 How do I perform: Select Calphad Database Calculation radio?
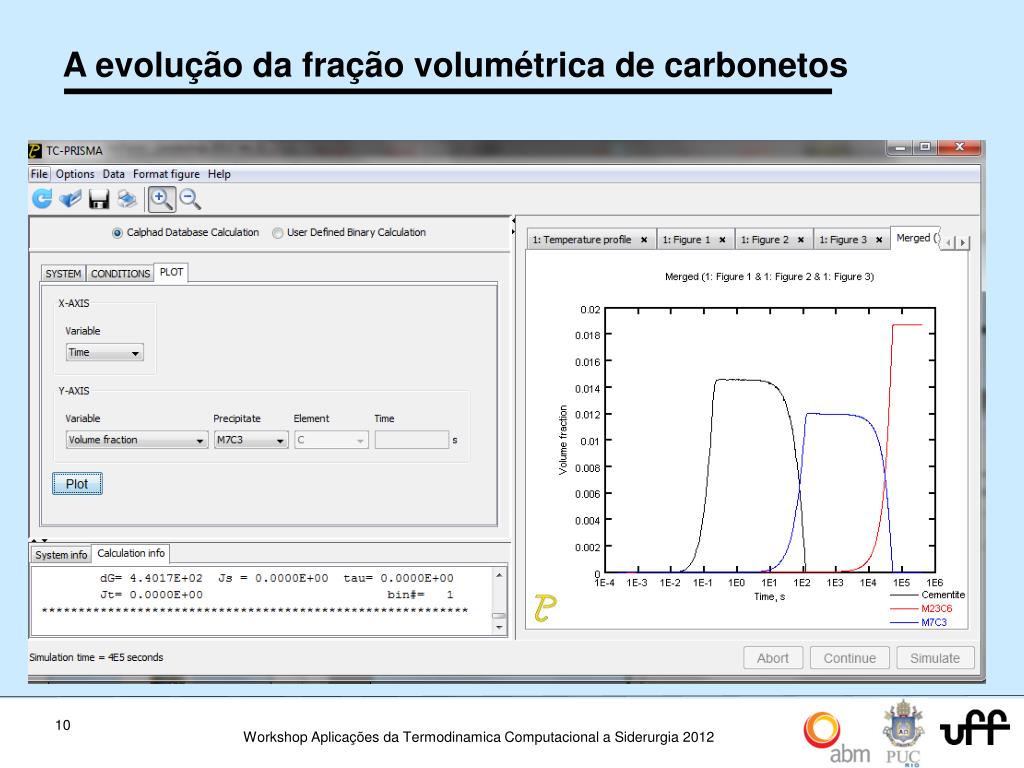[x=118, y=233]
